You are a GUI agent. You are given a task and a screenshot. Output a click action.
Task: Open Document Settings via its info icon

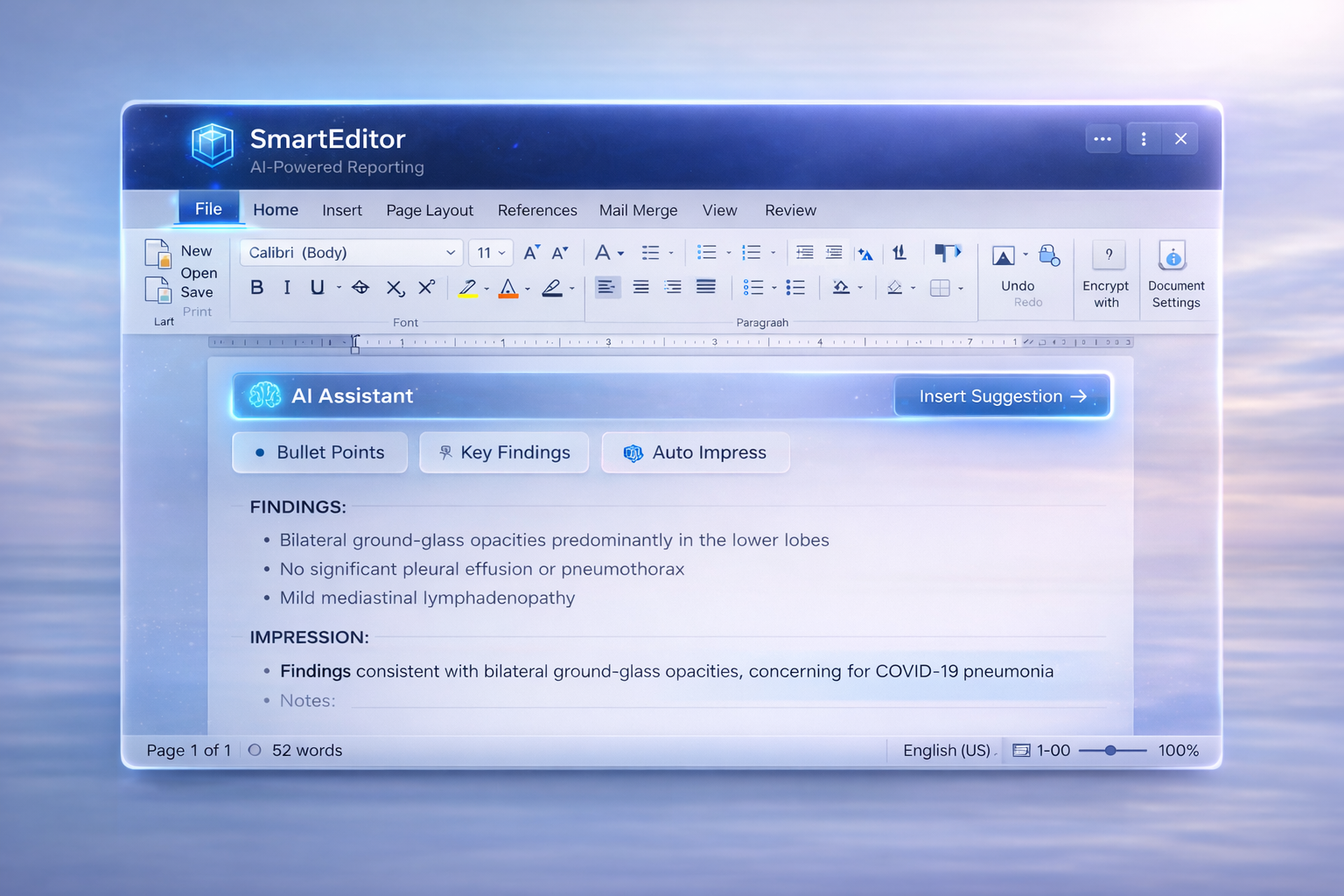pos(1172,256)
